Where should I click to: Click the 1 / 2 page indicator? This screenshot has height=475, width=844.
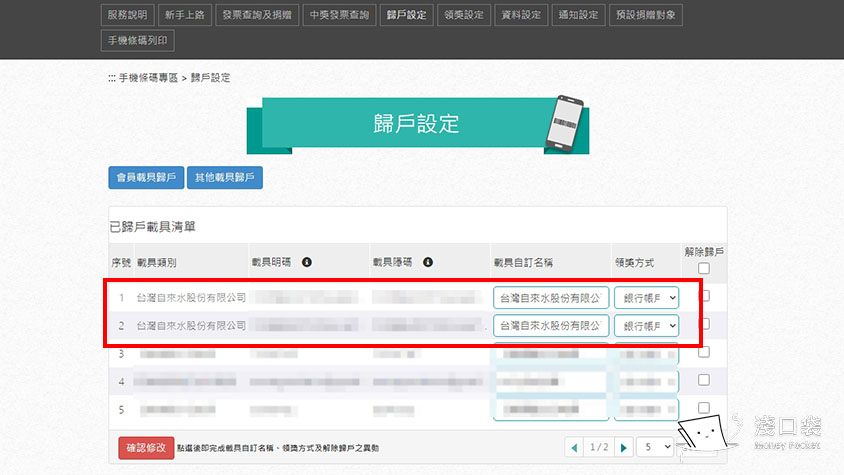coord(599,447)
